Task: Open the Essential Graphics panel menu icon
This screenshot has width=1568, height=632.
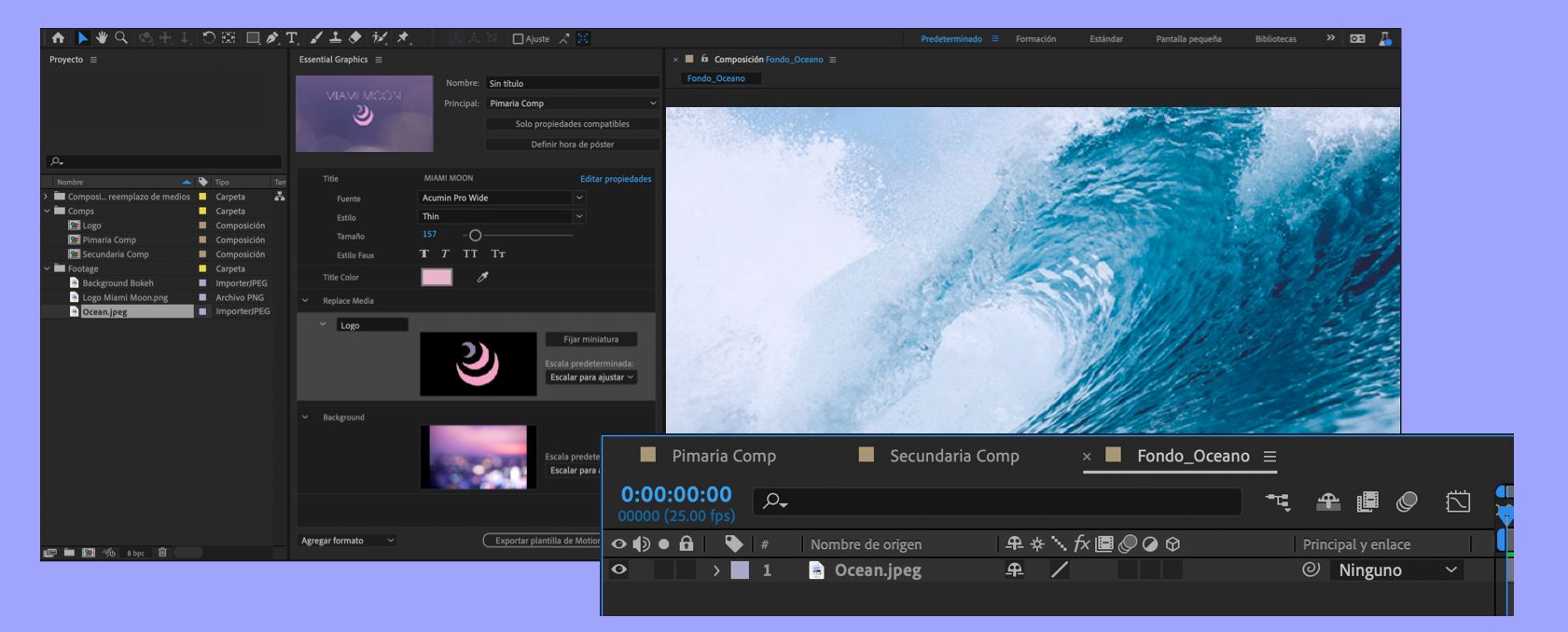Action: click(x=379, y=60)
